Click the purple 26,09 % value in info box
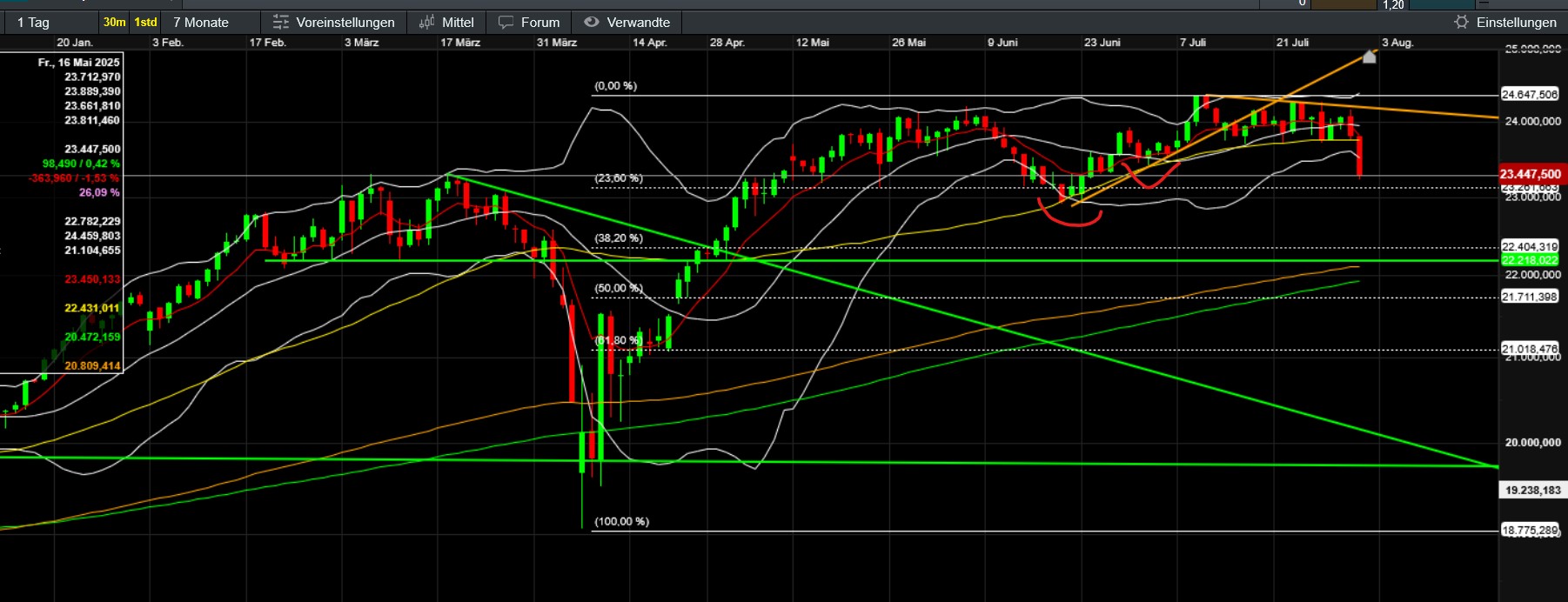The height and width of the screenshot is (602, 1568). point(99,192)
